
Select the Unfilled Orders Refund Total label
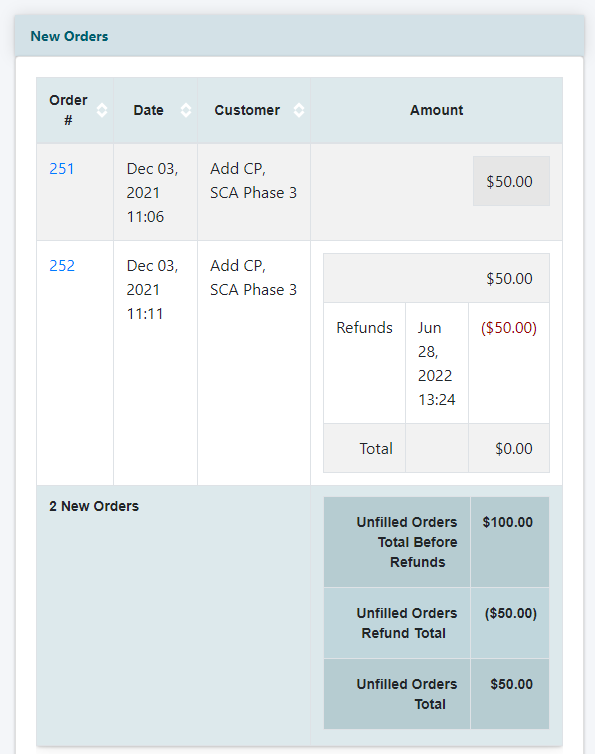point(407,623)
